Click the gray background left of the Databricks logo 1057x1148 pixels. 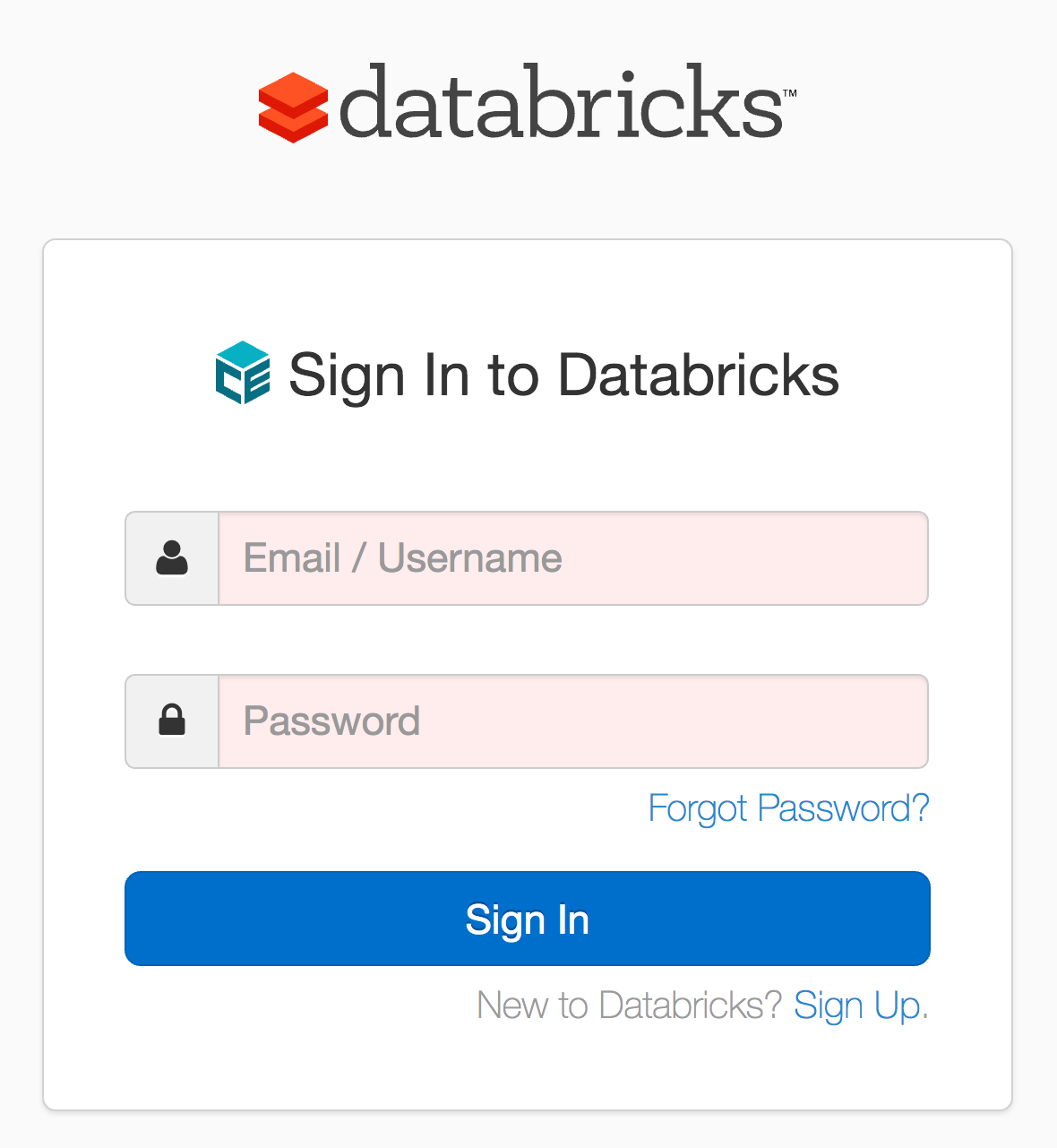(125, 108)
